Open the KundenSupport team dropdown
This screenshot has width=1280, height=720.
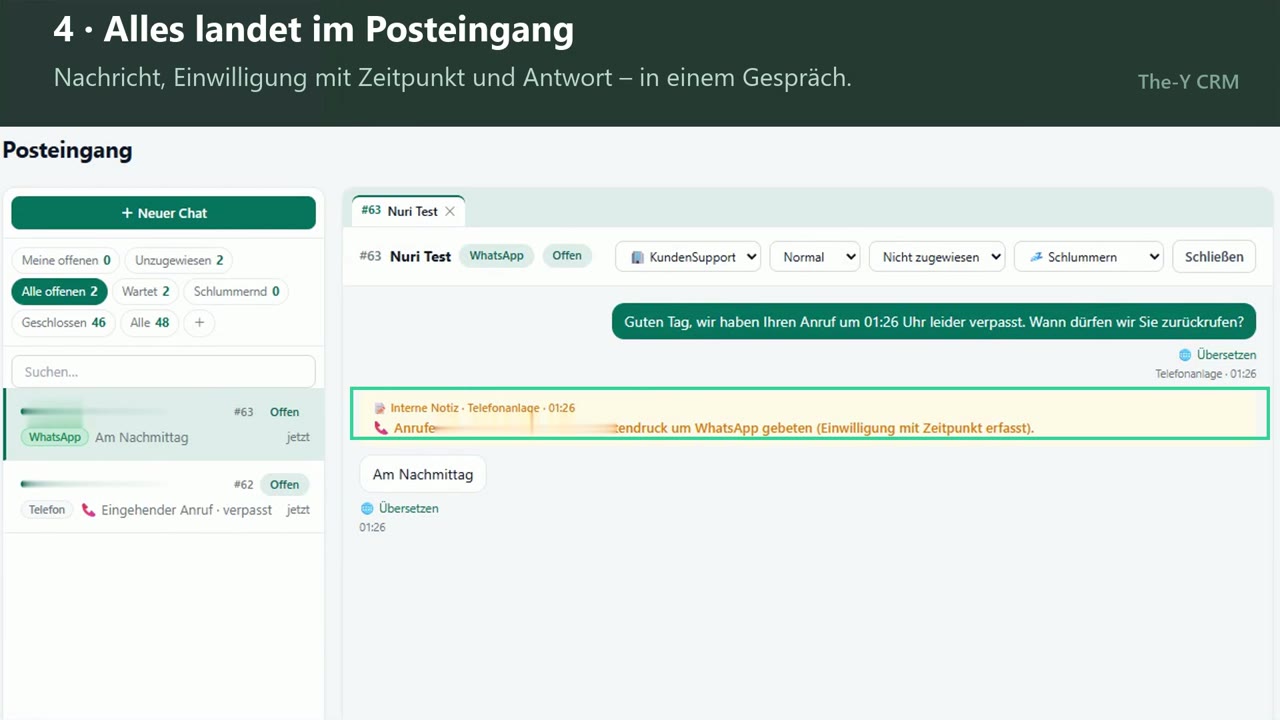(688, 257)
